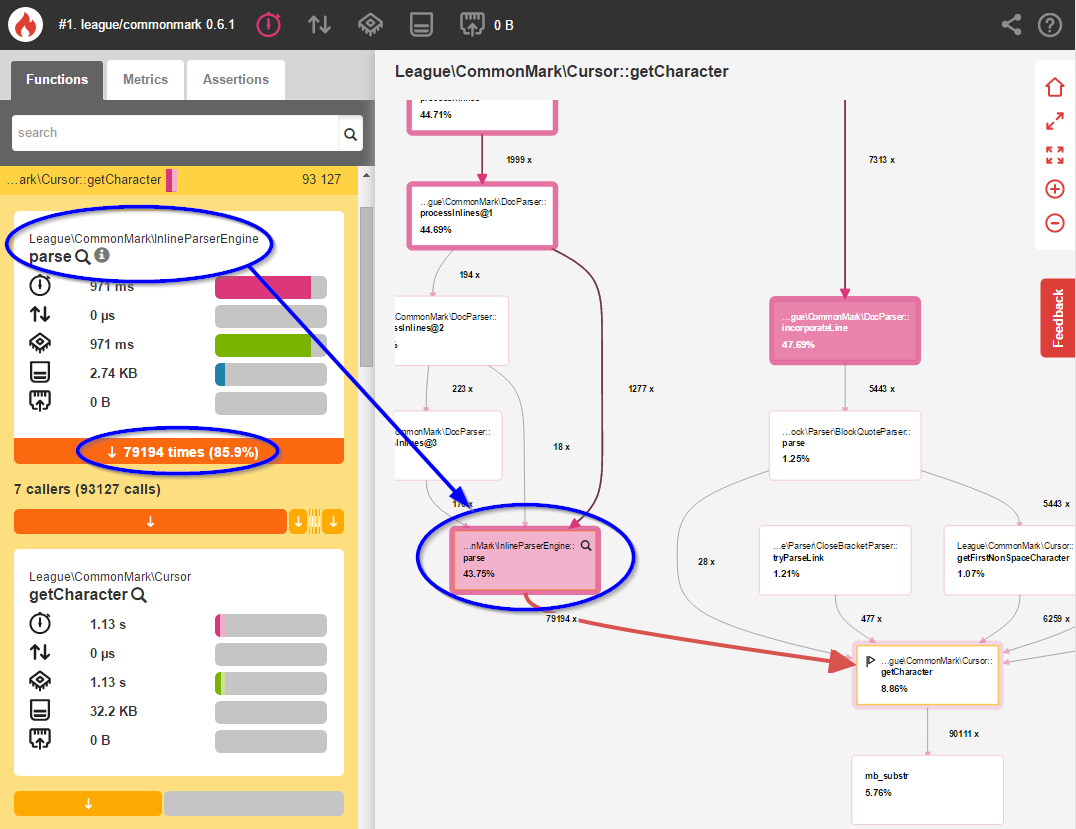
Task: Select the incorporateLine graph node
Action: click(845, 331)
